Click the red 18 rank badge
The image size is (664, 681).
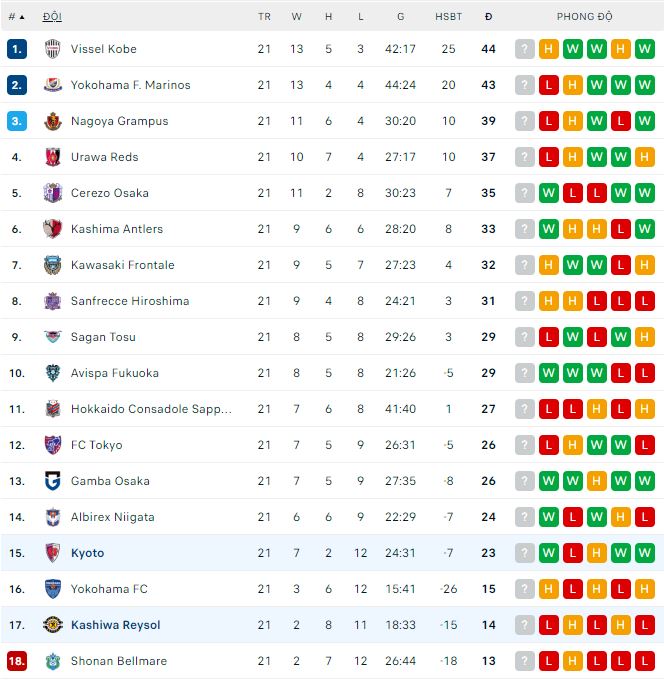tap(17, 661)
